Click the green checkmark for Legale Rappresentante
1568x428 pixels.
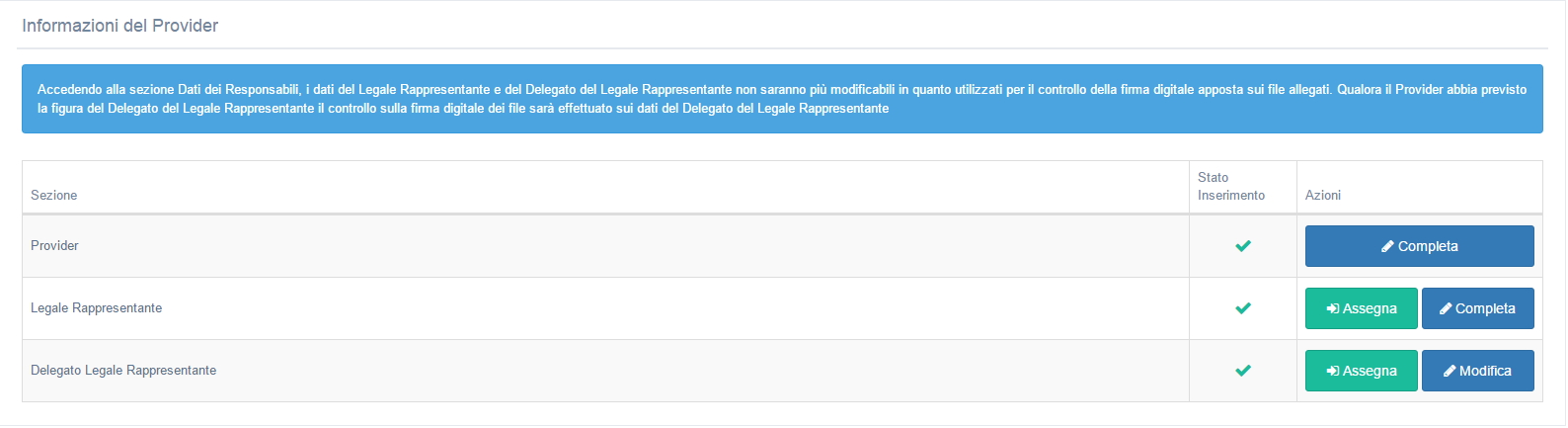[x=1243, y=308]
